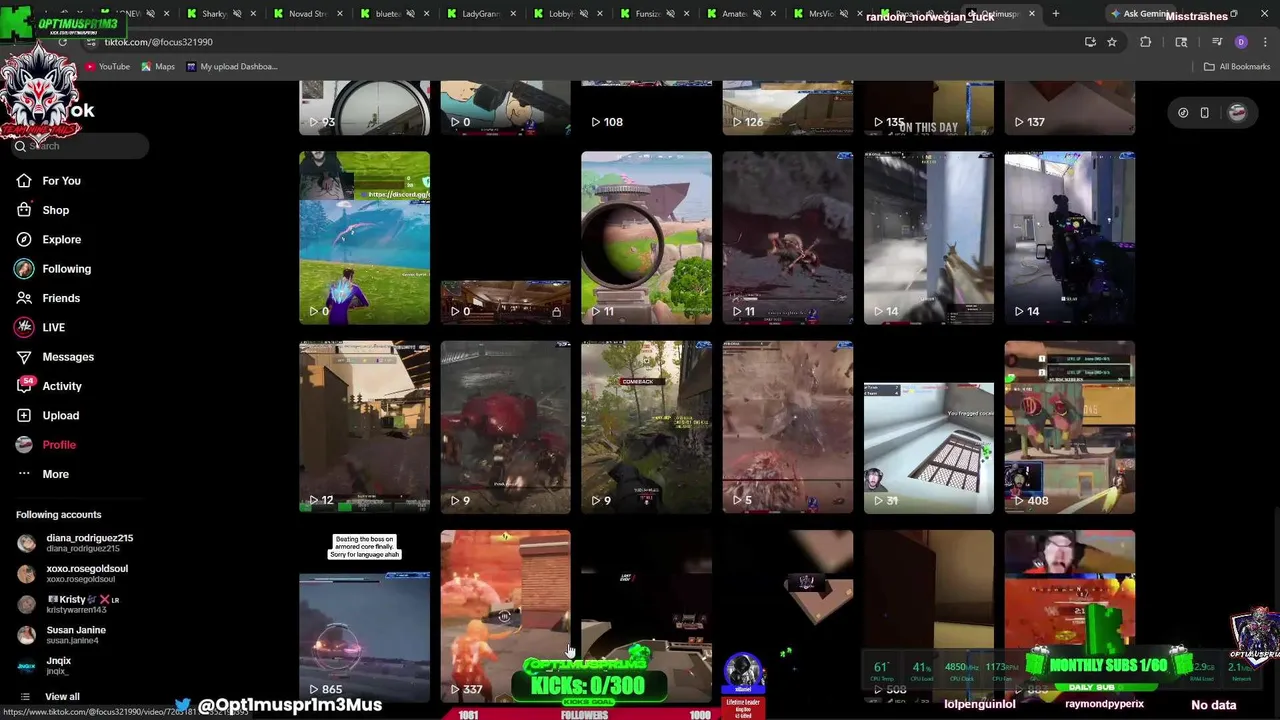Switch to the bluetec tab
Screen dimensions: 1280x720
coord(387,14)
